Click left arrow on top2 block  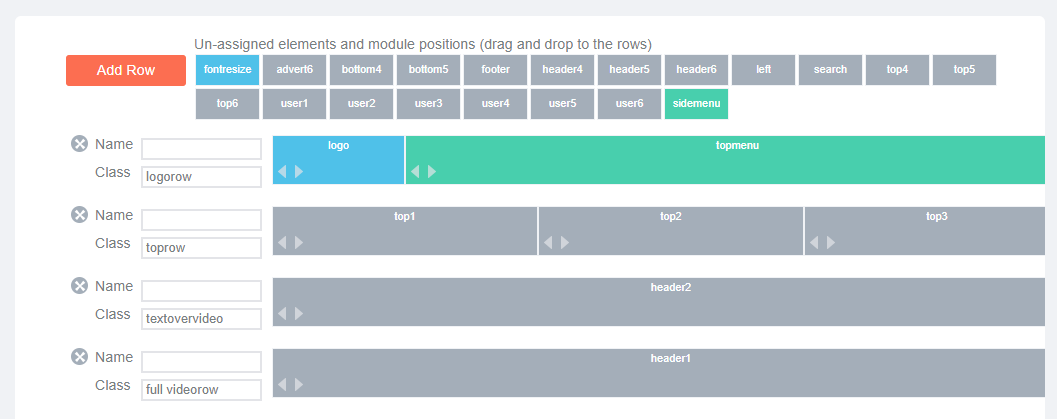tap(548, 243)
